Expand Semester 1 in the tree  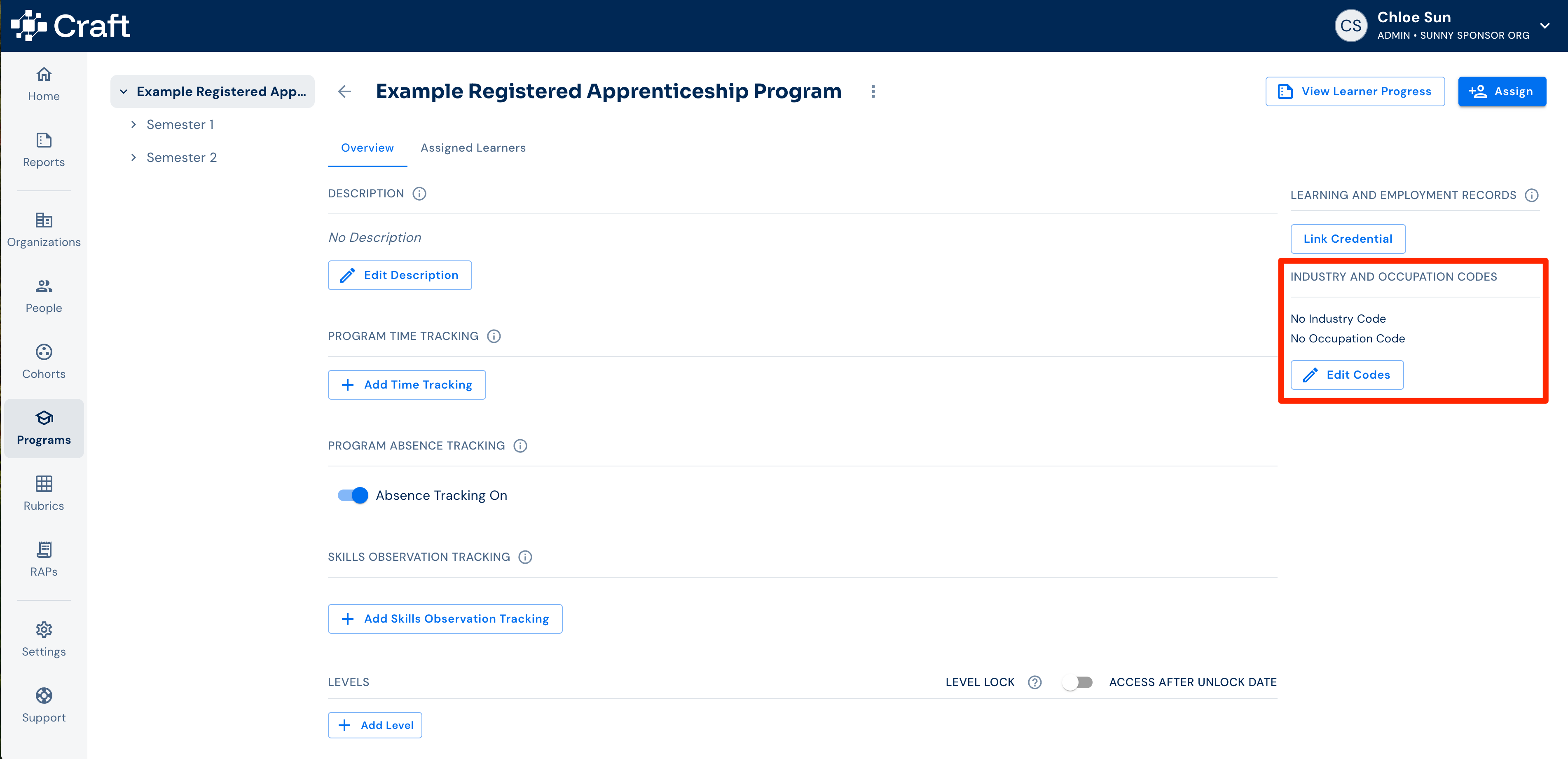[x=133, y=124]
